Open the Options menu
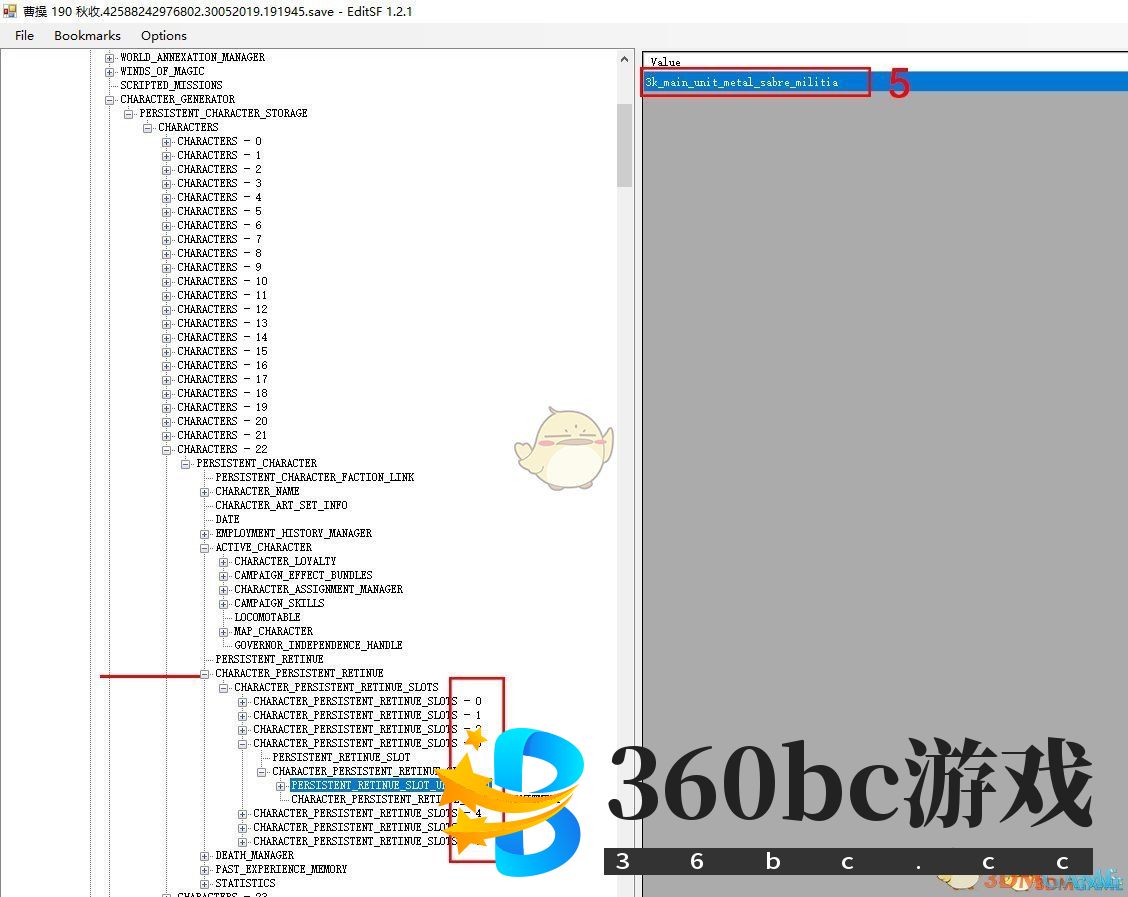This screenshot has height=897, width=1128. click(163, 35)
